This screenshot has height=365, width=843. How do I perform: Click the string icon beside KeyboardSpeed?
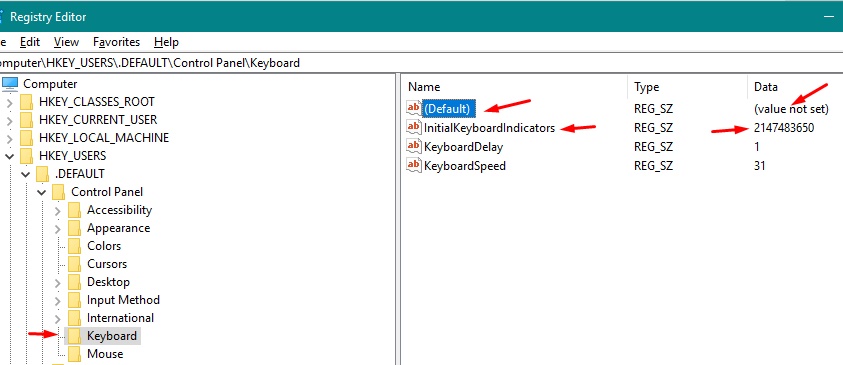[413, 165]
